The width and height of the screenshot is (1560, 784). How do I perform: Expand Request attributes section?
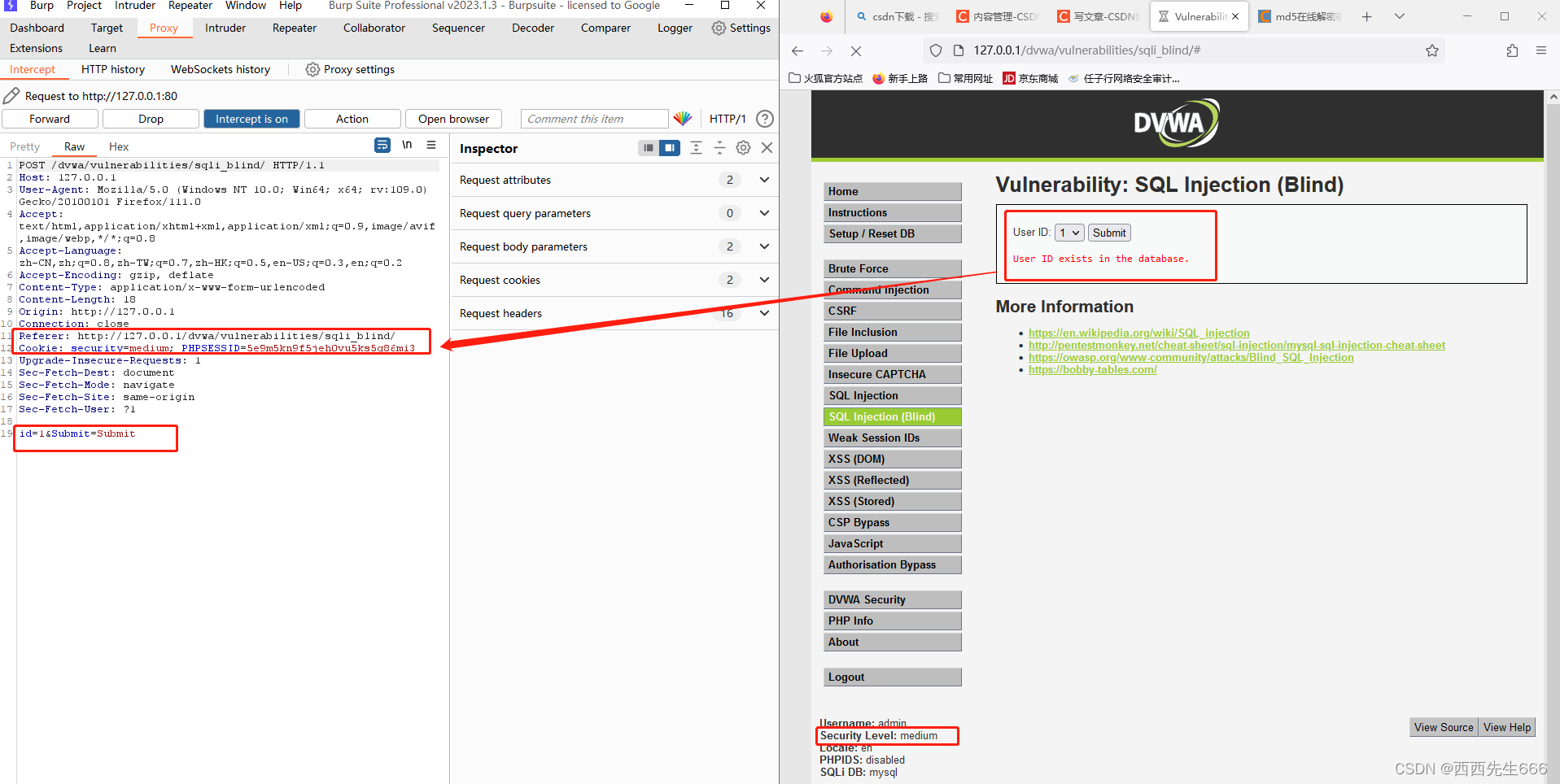764,180
